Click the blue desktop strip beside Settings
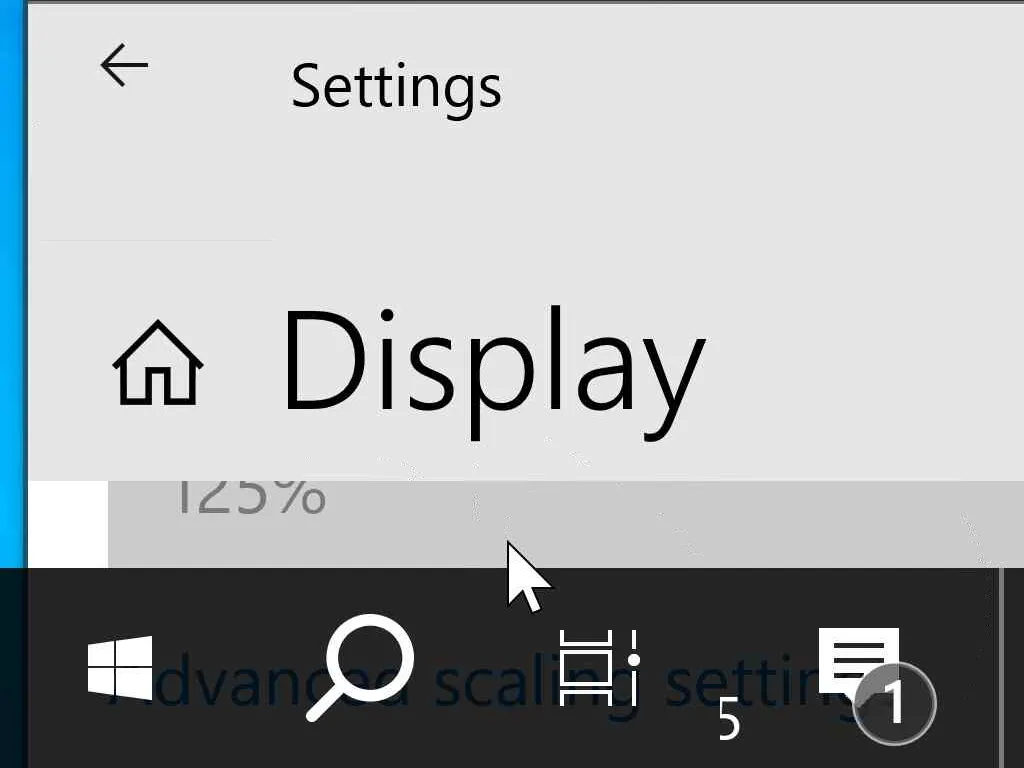Viewport: 1024px width, 768px height. tap(13, 284)
